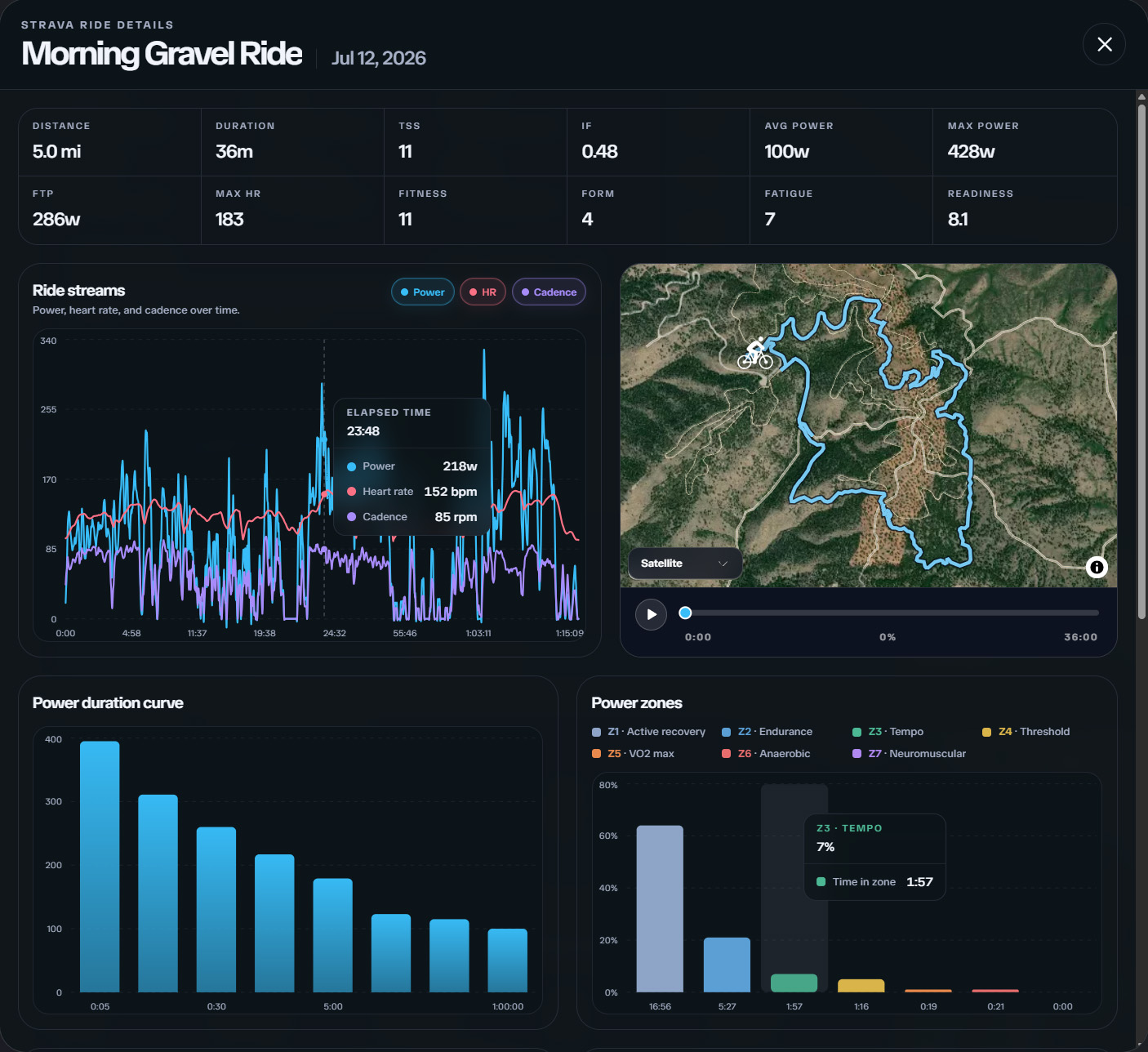The image size is (1148, 1052).
Task: Click the red heart rate point on chart
Action: 325,493
